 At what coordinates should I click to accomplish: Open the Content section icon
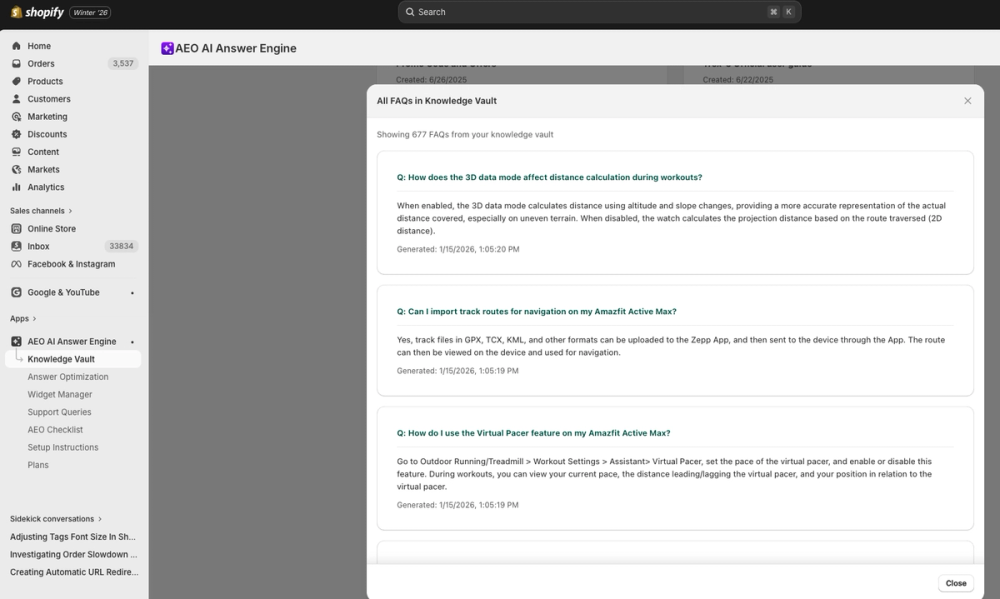(x=16, y=151)
